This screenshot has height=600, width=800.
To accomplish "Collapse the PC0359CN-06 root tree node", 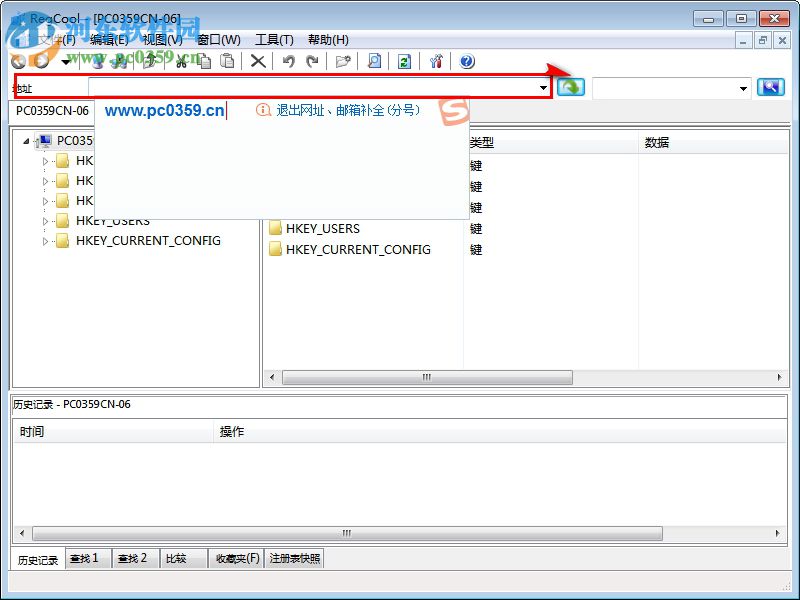I will coord(26,141).
